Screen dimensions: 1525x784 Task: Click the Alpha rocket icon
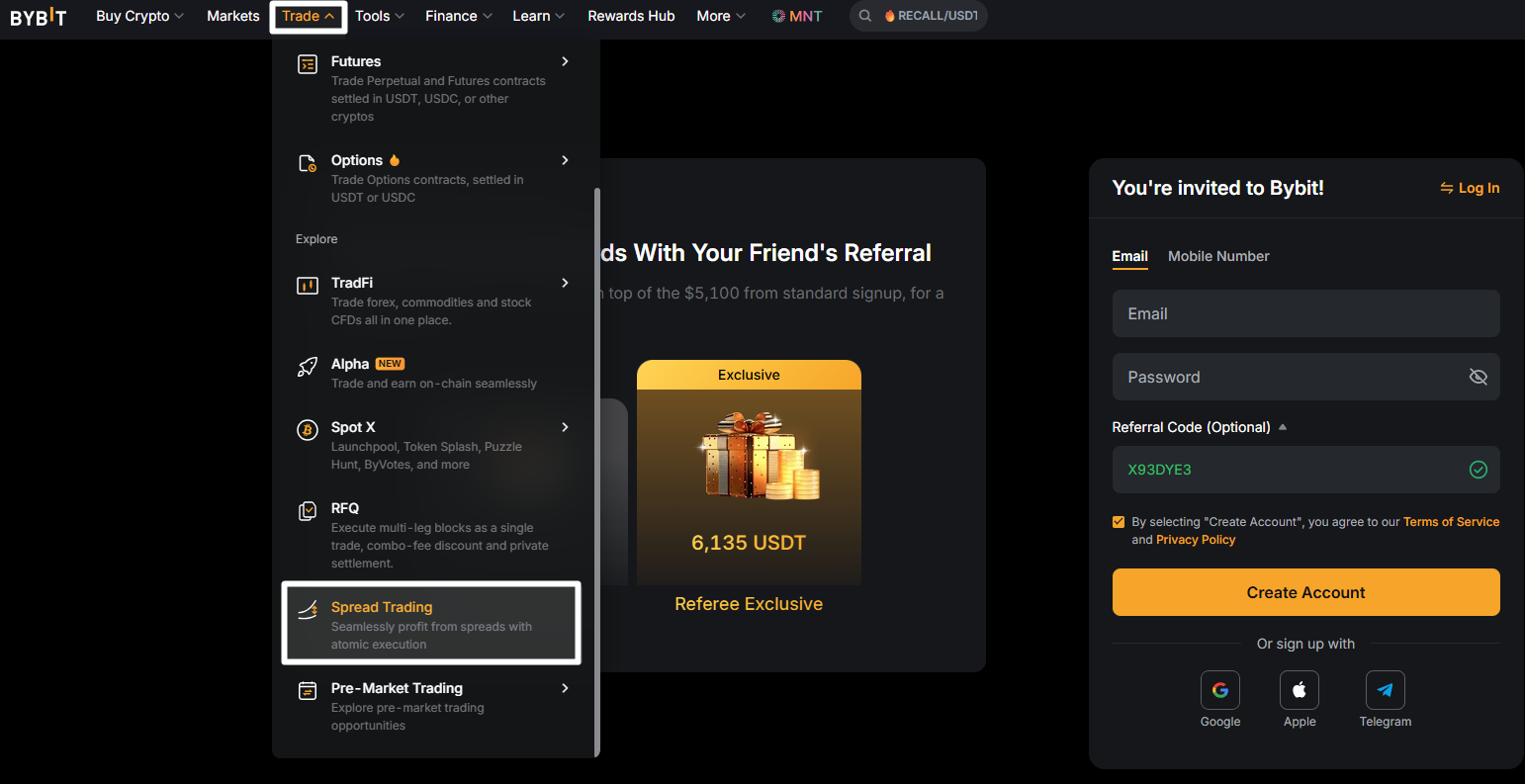308,367
